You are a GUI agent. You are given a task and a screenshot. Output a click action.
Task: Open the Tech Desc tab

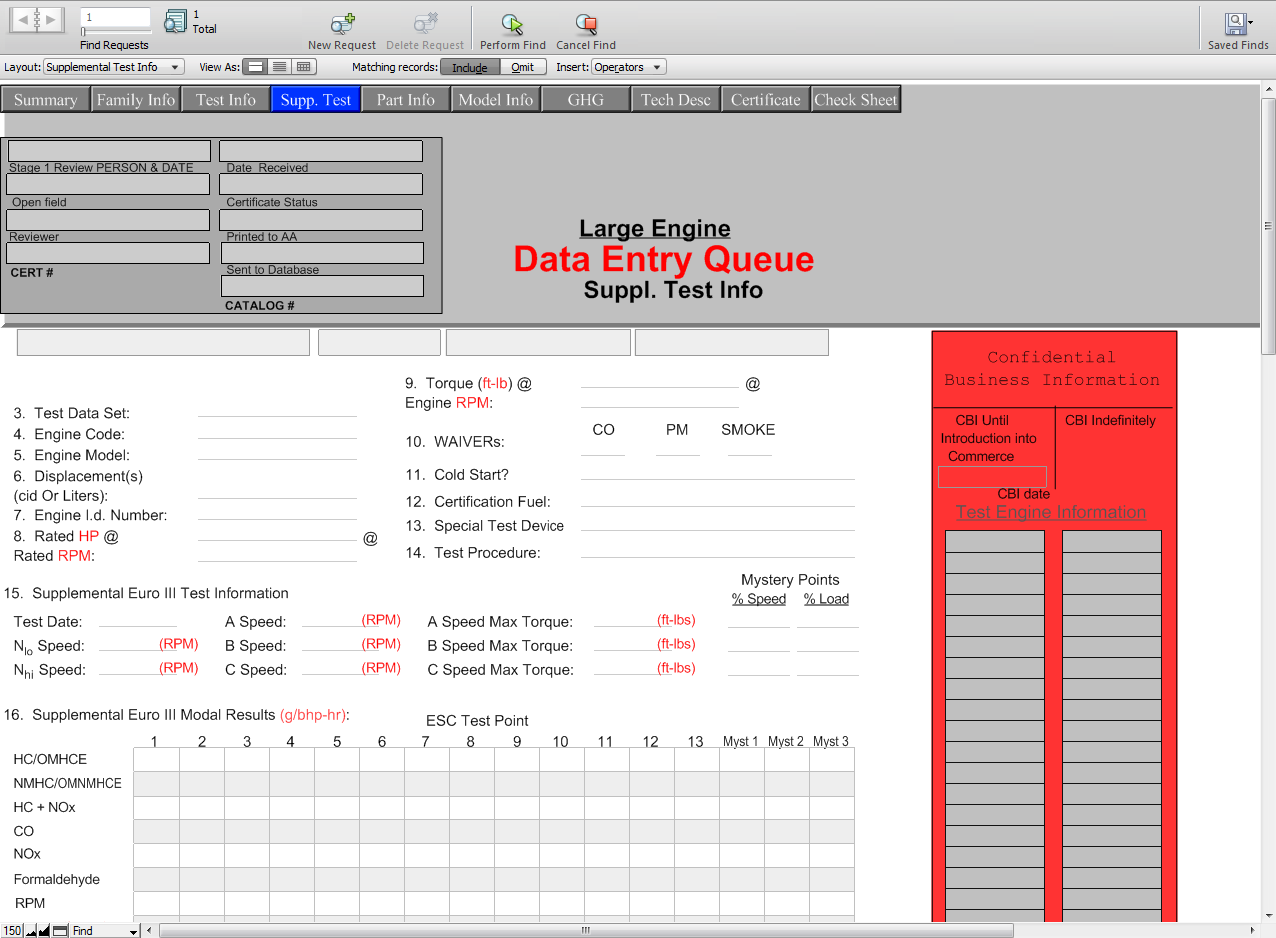tap(676, 100)
